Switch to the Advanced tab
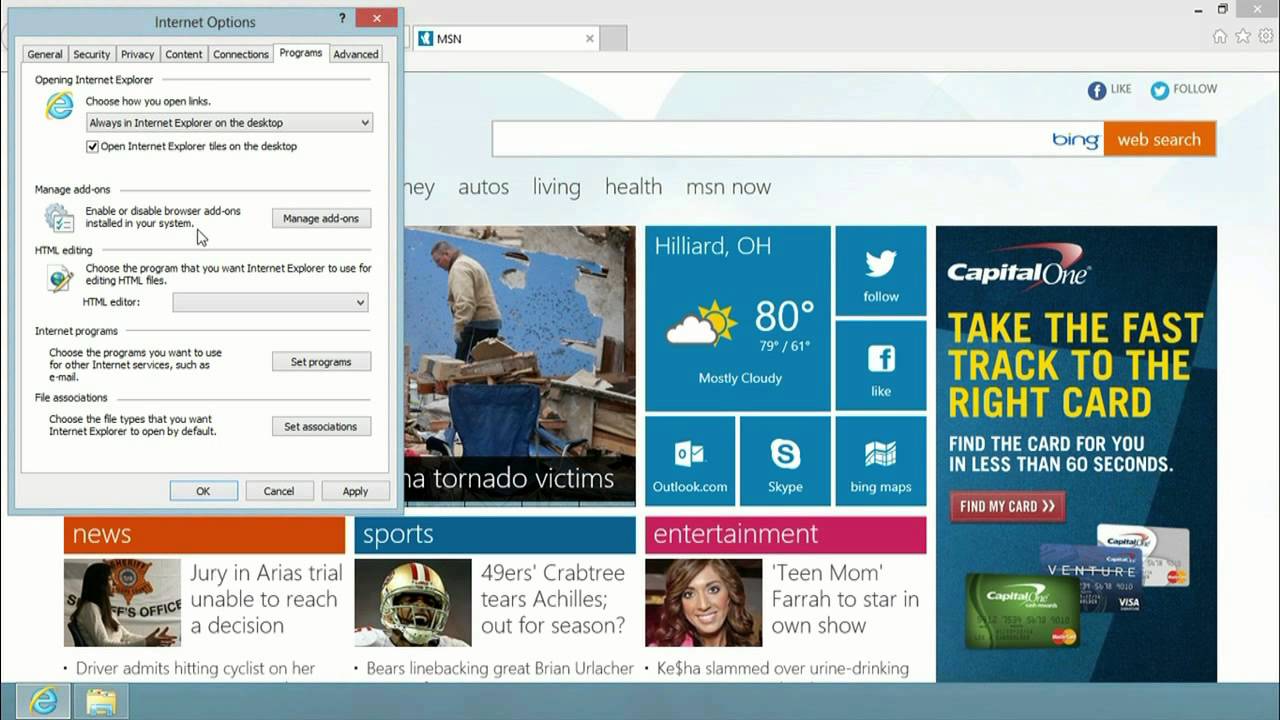Viewport: 1280px width, 720px height. 356,54
